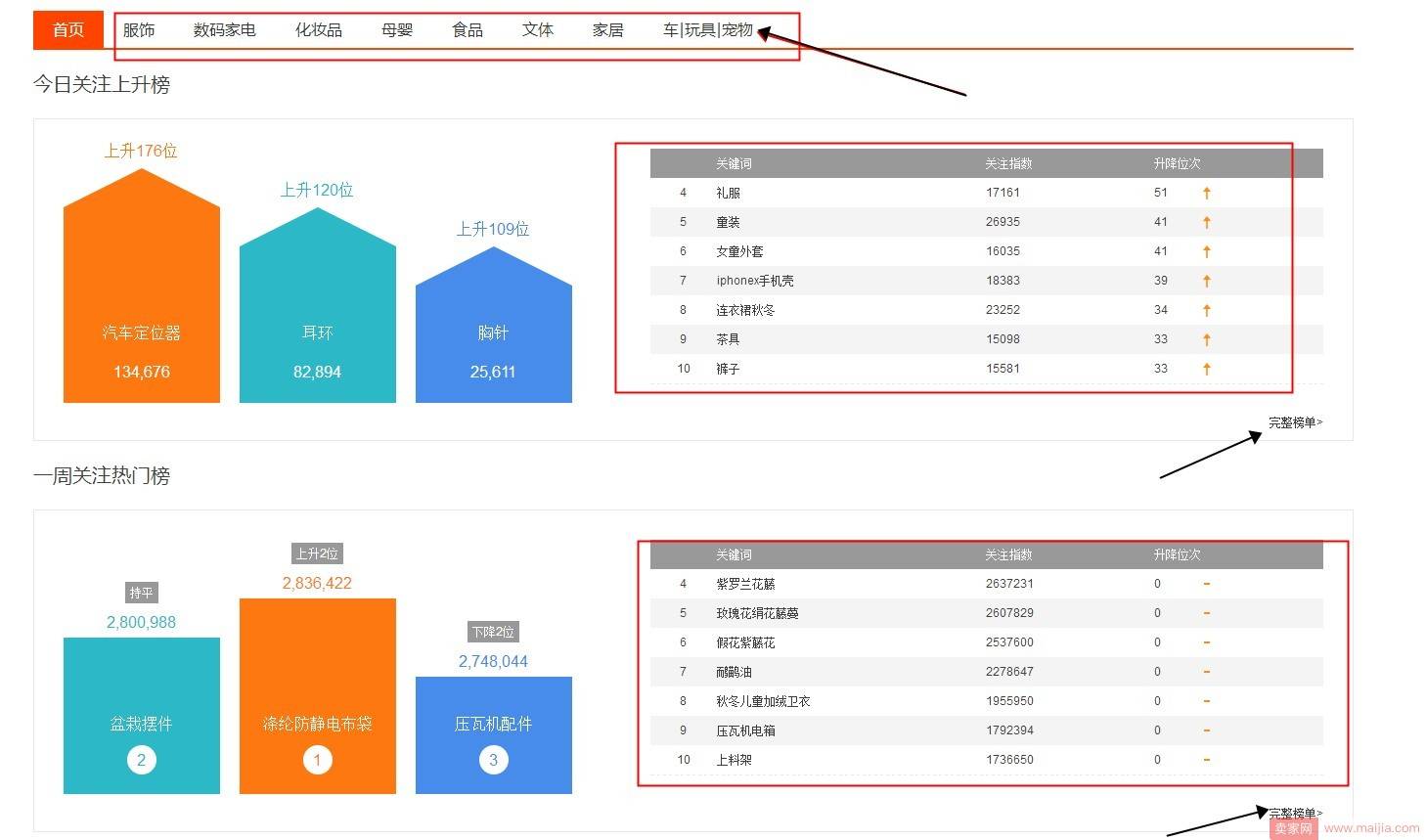
Task: Click the dash icon in 压瓦机电箱 row
Action: pyautogui.click(x=1207, y=730)
